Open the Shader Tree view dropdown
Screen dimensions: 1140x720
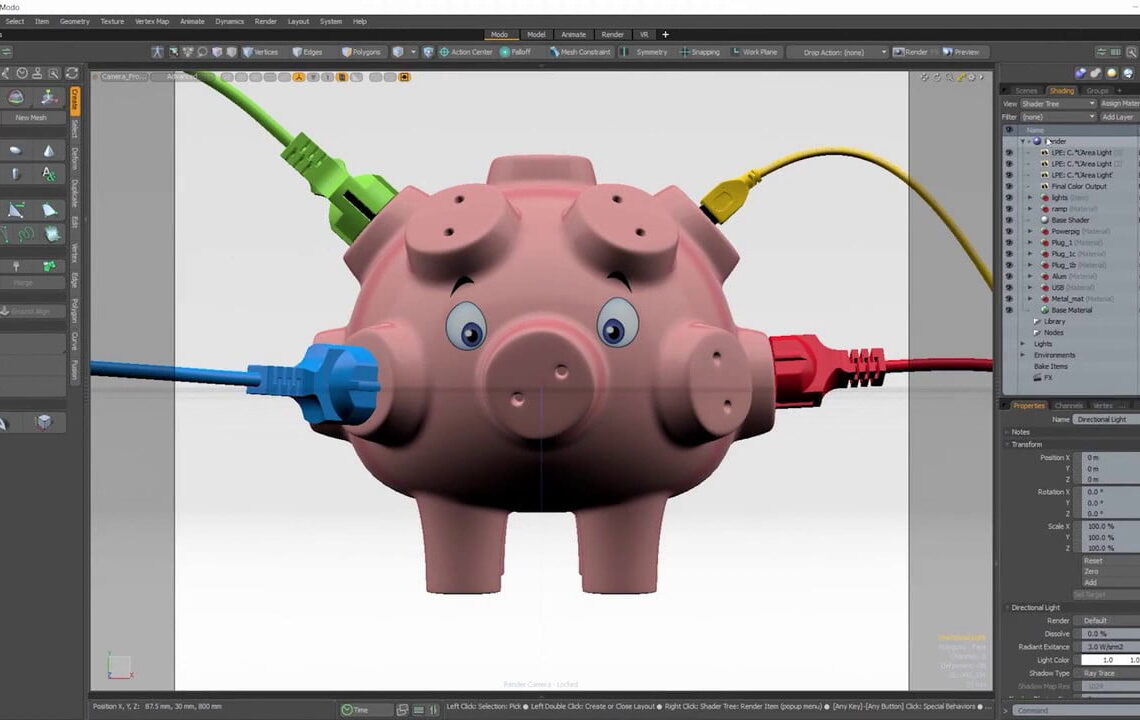pos(1057,104)
